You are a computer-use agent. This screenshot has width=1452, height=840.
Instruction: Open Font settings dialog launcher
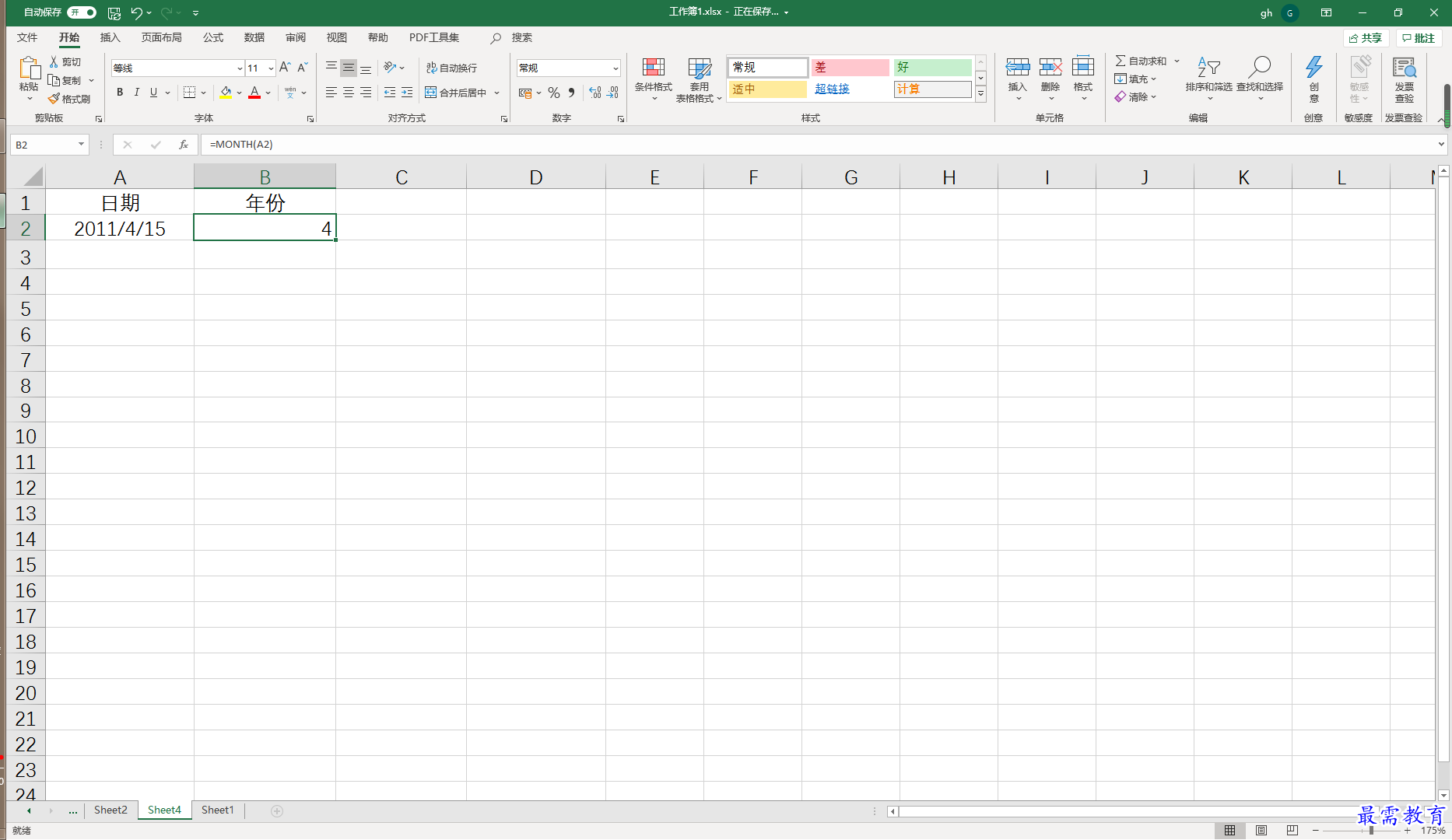click(x=310, y=119)
